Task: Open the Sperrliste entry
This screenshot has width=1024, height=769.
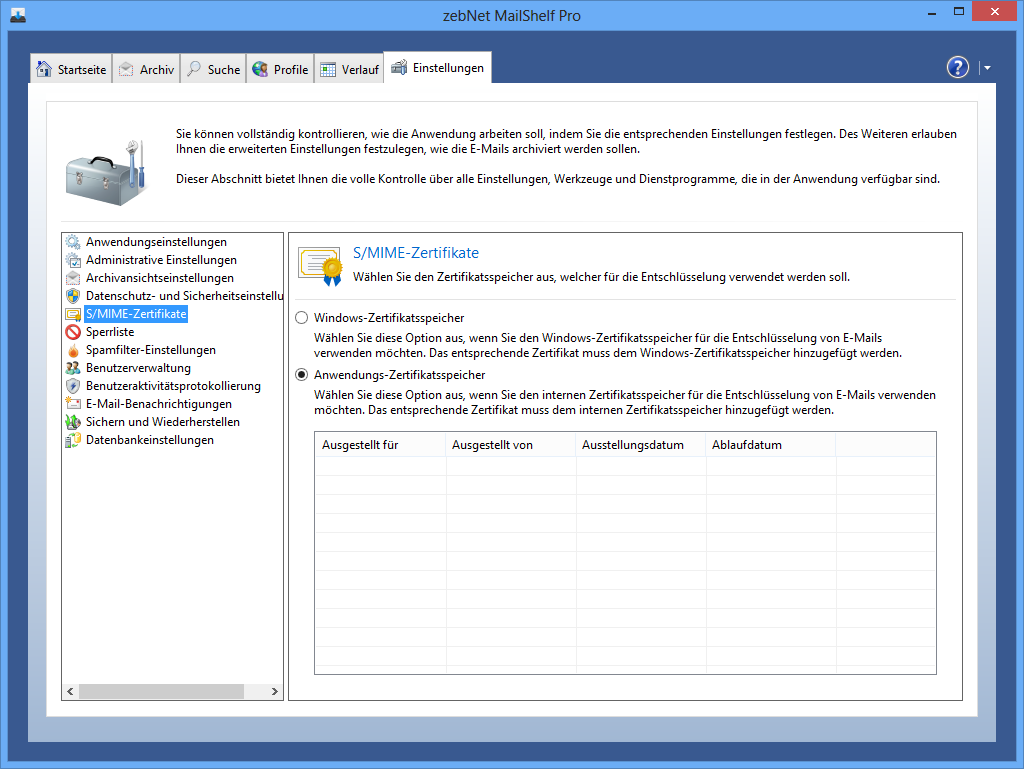Action: coord(110,332)
